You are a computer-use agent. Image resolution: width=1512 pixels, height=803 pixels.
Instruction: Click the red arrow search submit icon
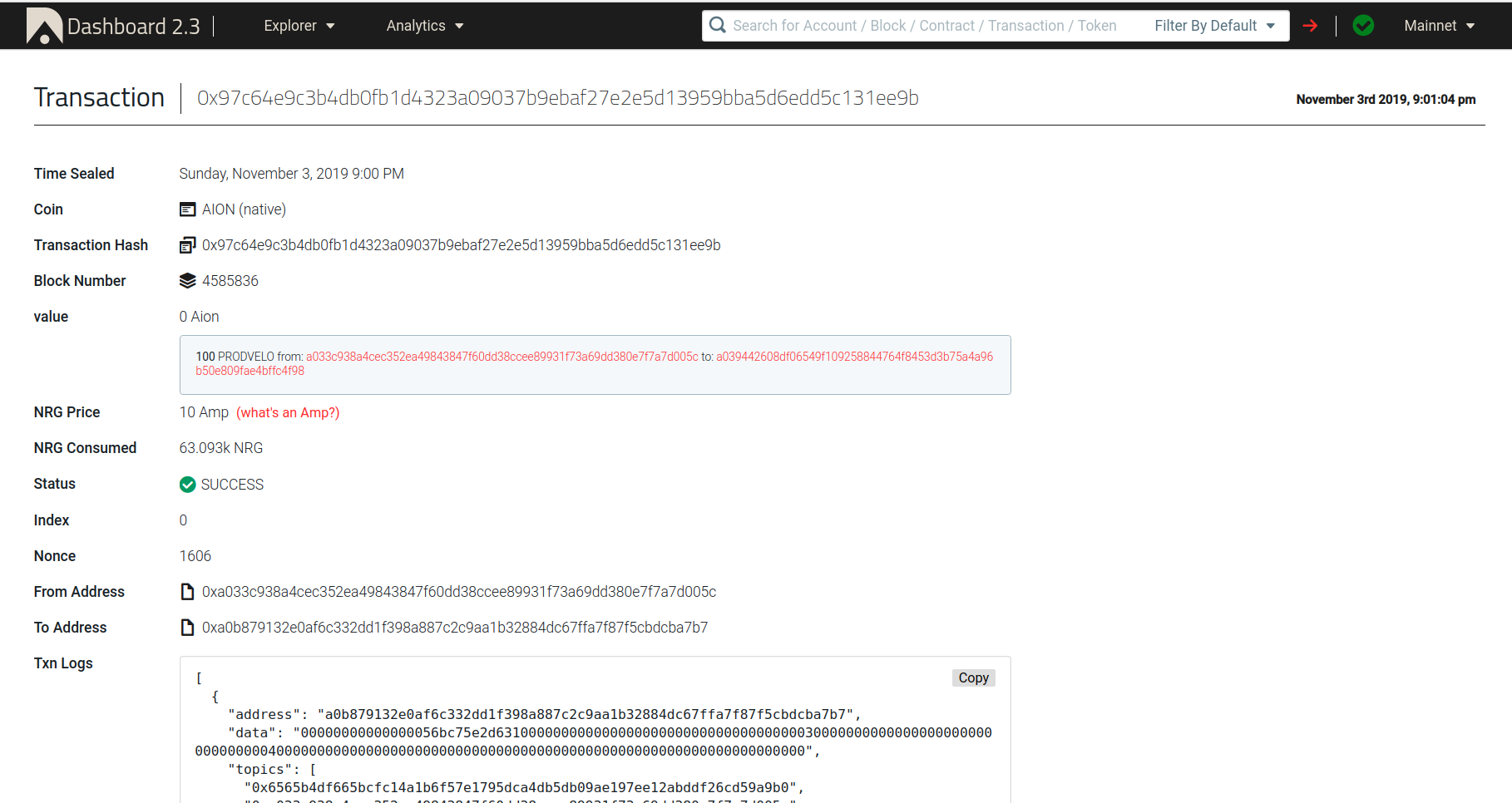click(x=1310, y=26)
